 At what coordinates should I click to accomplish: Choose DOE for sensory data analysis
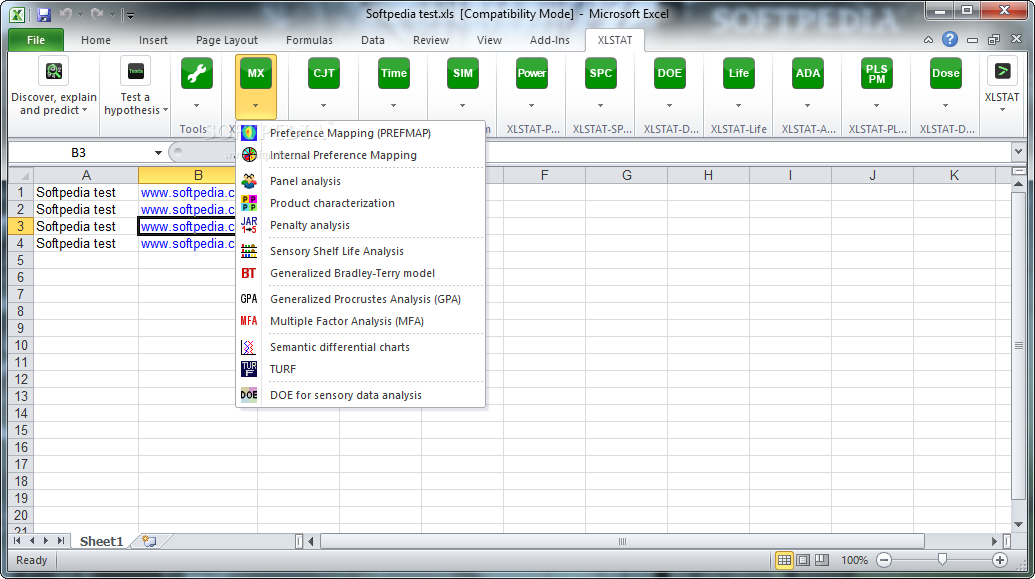tap(360, 395)
